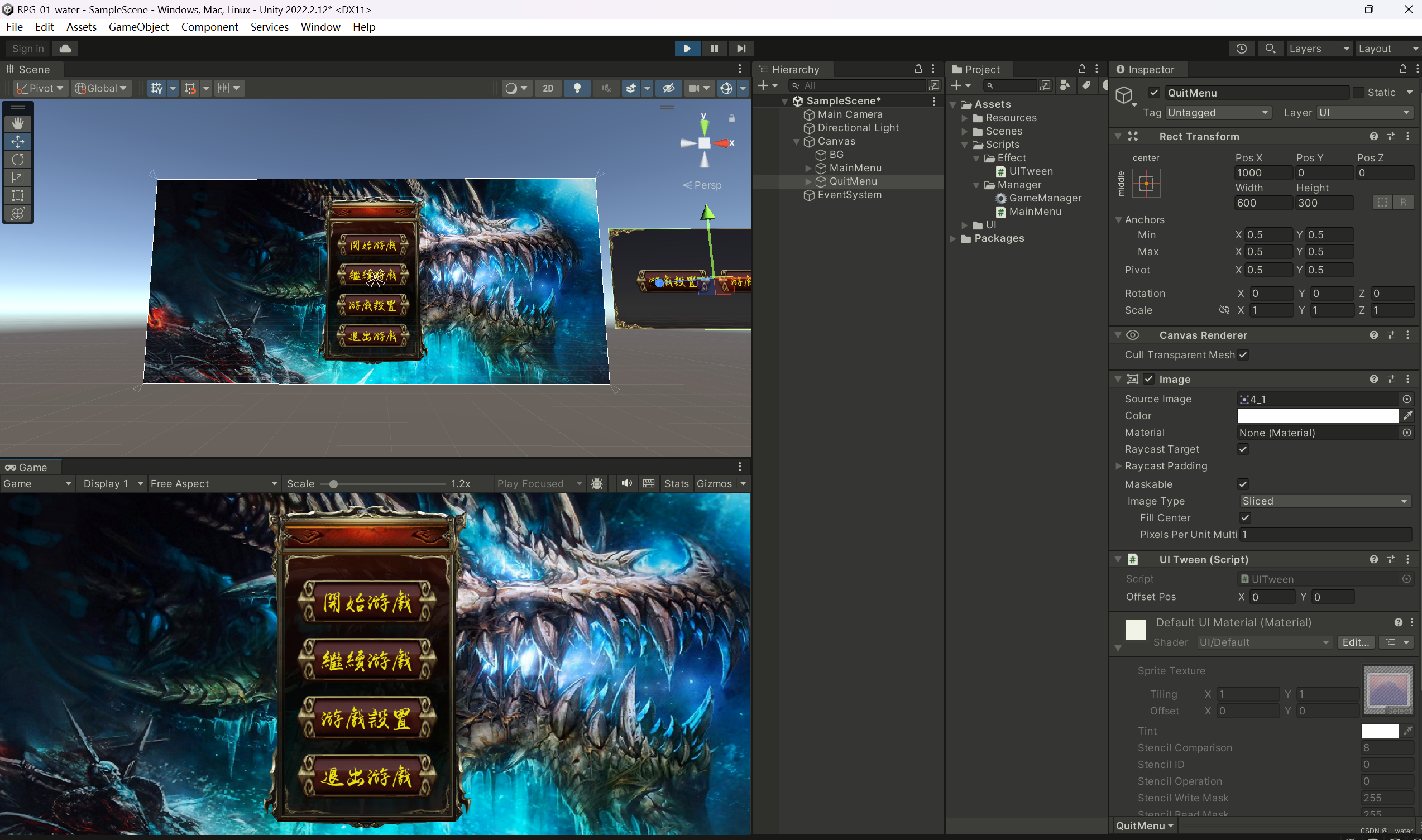Viewport: 1422px width, 840px height.
Task: Click the shader Edit... button
Action: pyautogui.click(x=1356, y=642)
